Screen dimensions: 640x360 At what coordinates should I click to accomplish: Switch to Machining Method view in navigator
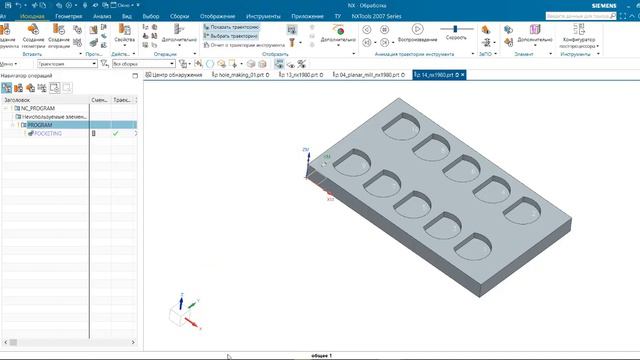(42, 88)
